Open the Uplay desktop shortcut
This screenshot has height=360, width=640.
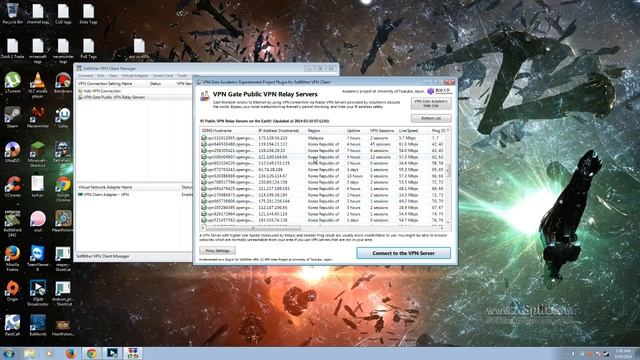pyautogui.click(x=63, y=118)
